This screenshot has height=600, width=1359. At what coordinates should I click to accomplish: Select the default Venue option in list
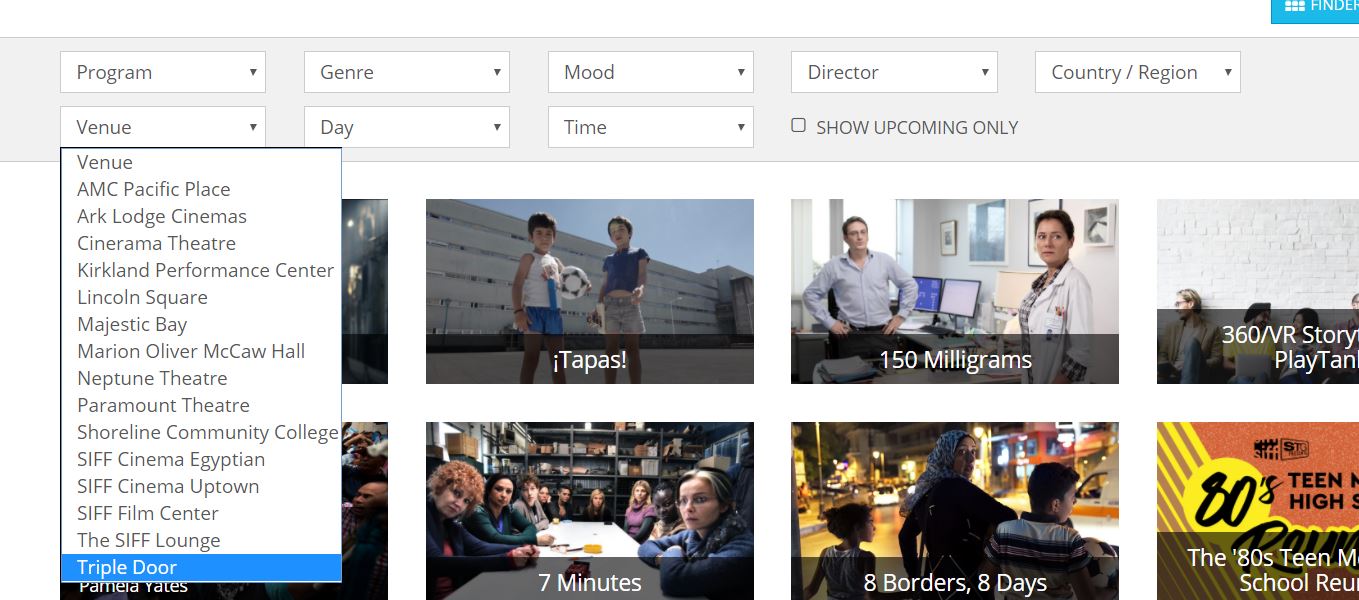[x=201, y=162]
